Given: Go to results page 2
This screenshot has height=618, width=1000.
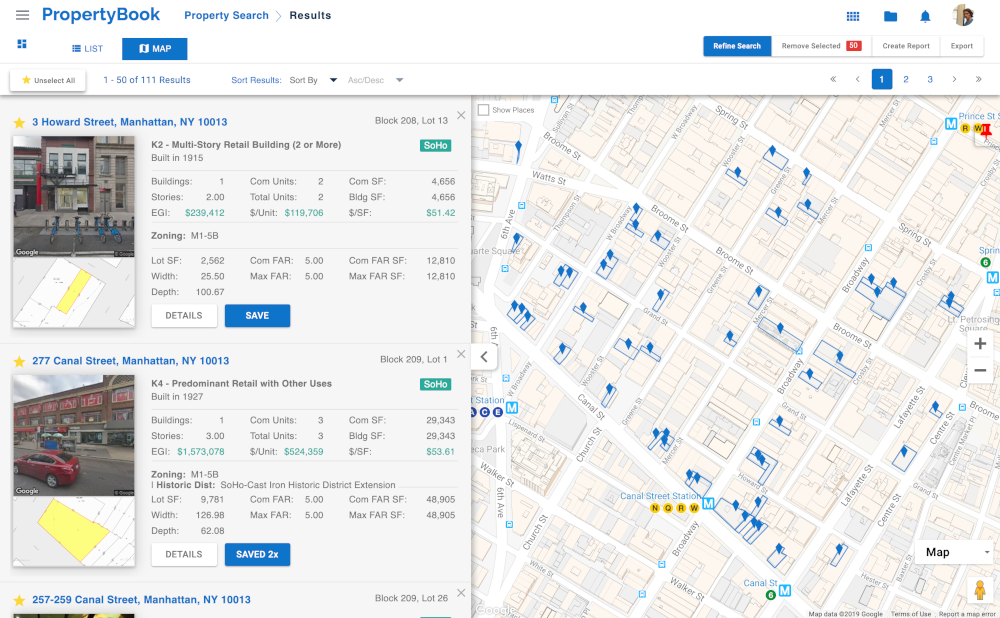Looking at the screenshot, I should (906, 80).
